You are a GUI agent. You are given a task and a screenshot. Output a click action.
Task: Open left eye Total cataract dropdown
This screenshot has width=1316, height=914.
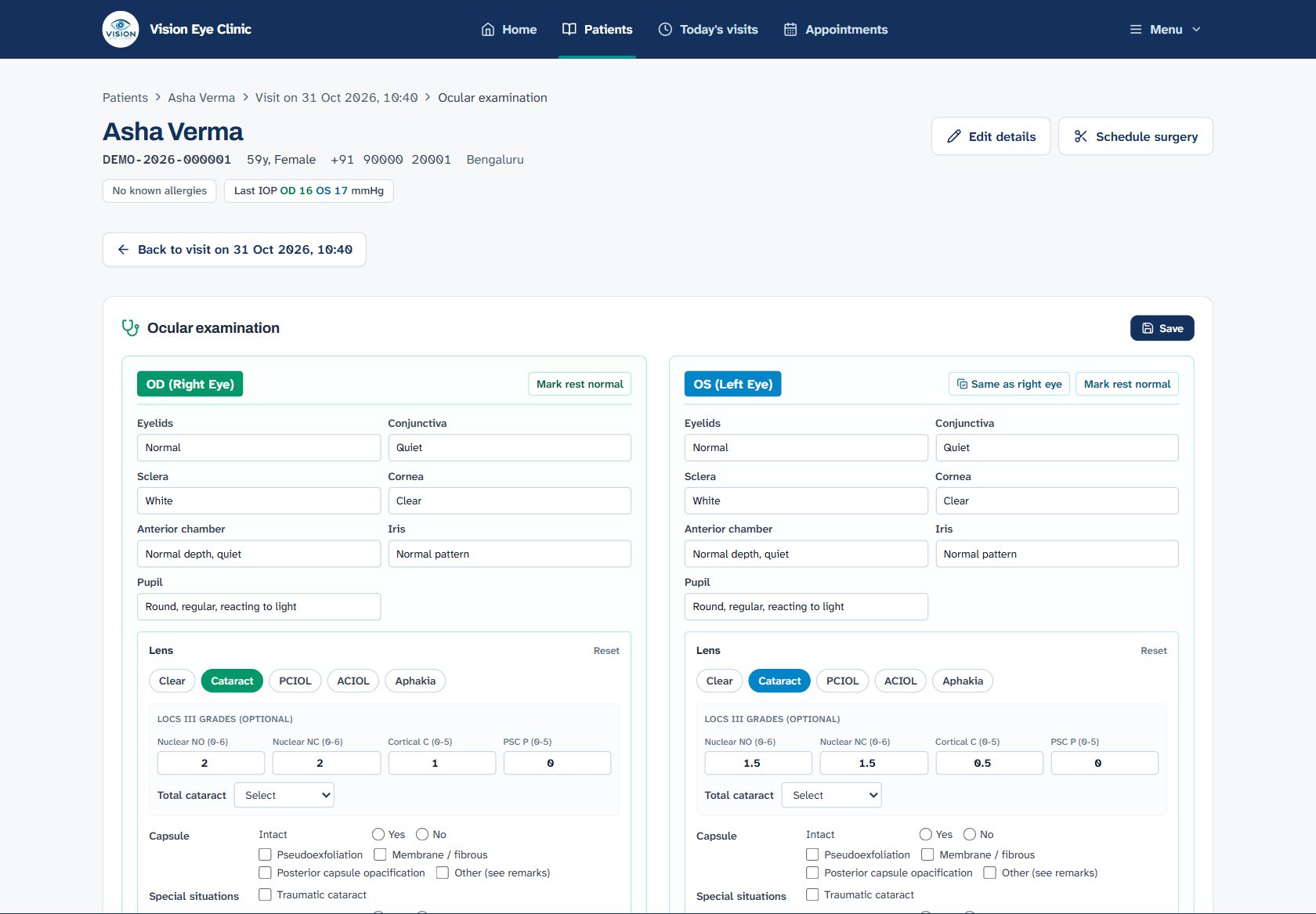(832, 795)
